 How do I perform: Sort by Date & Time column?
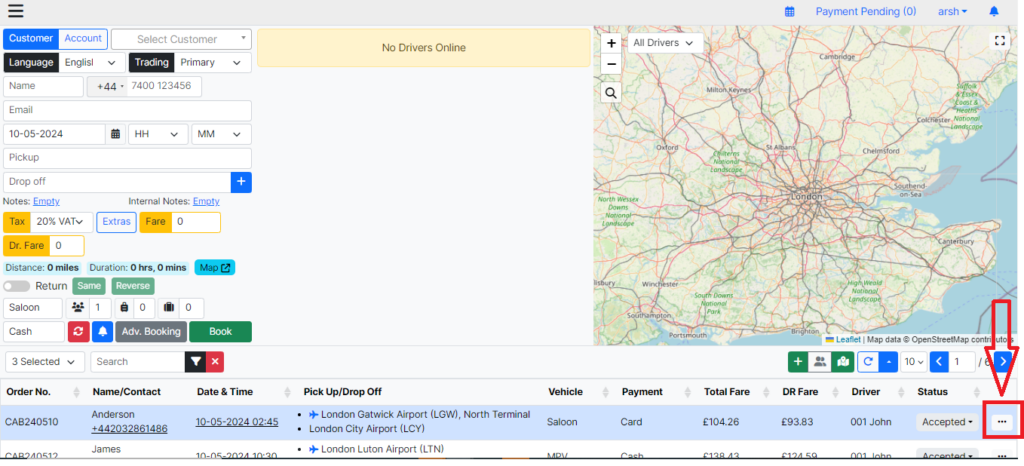(x=288, y=392)
